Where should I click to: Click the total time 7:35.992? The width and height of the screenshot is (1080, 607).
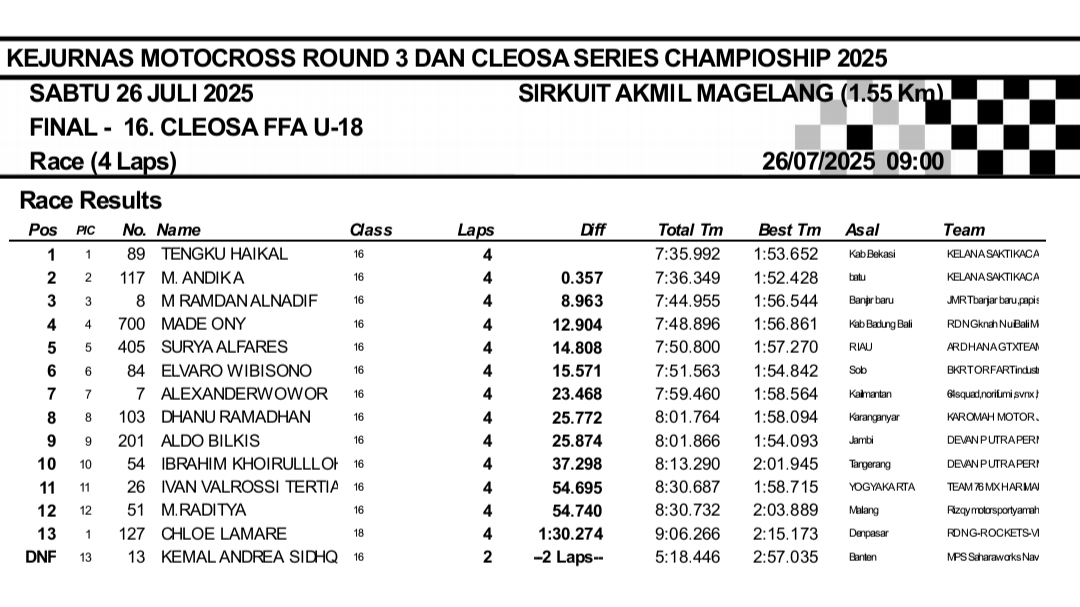688,254
